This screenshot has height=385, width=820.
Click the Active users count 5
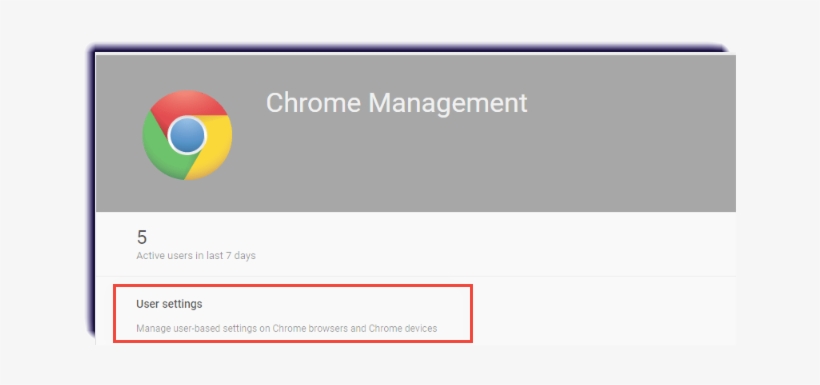point(142,237)
